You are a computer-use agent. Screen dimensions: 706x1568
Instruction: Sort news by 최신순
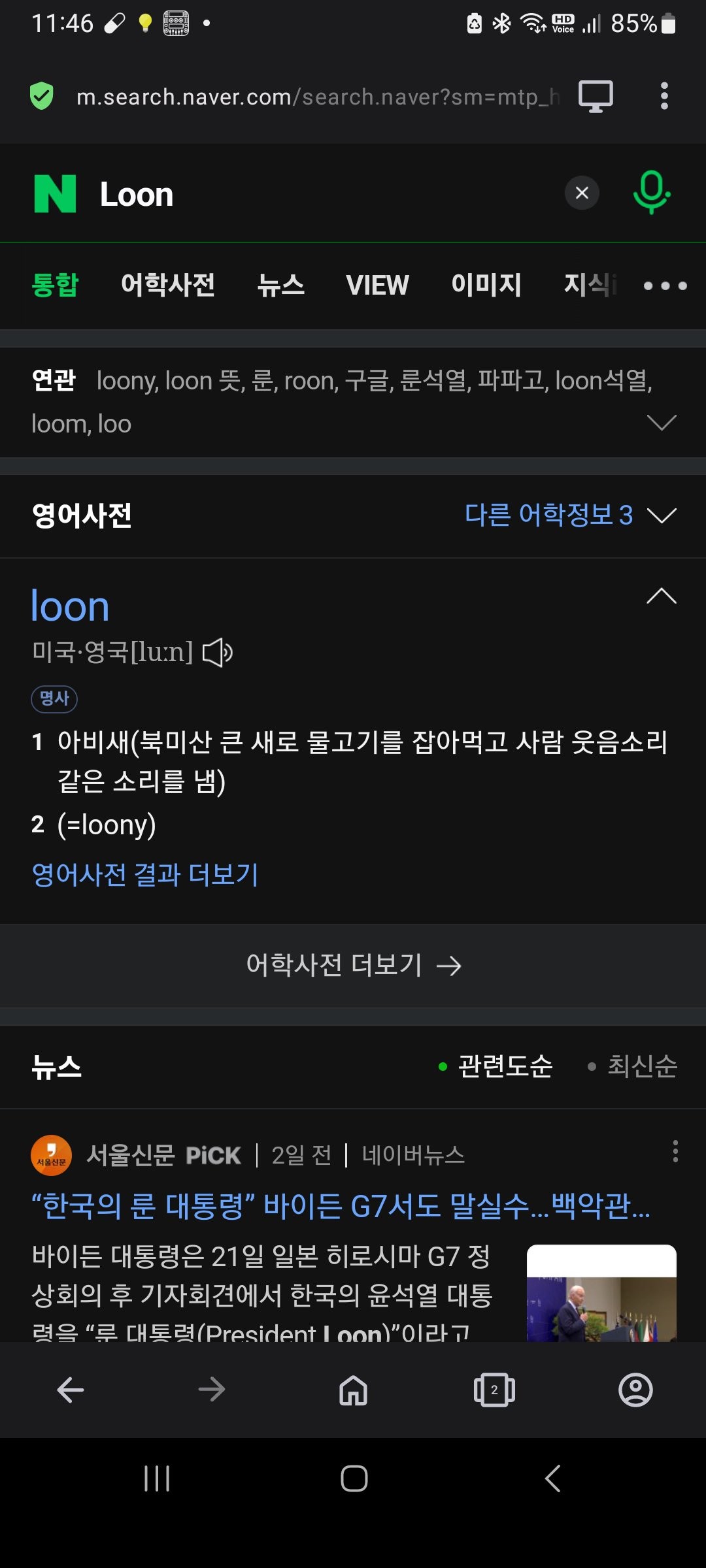point(632,1066)
